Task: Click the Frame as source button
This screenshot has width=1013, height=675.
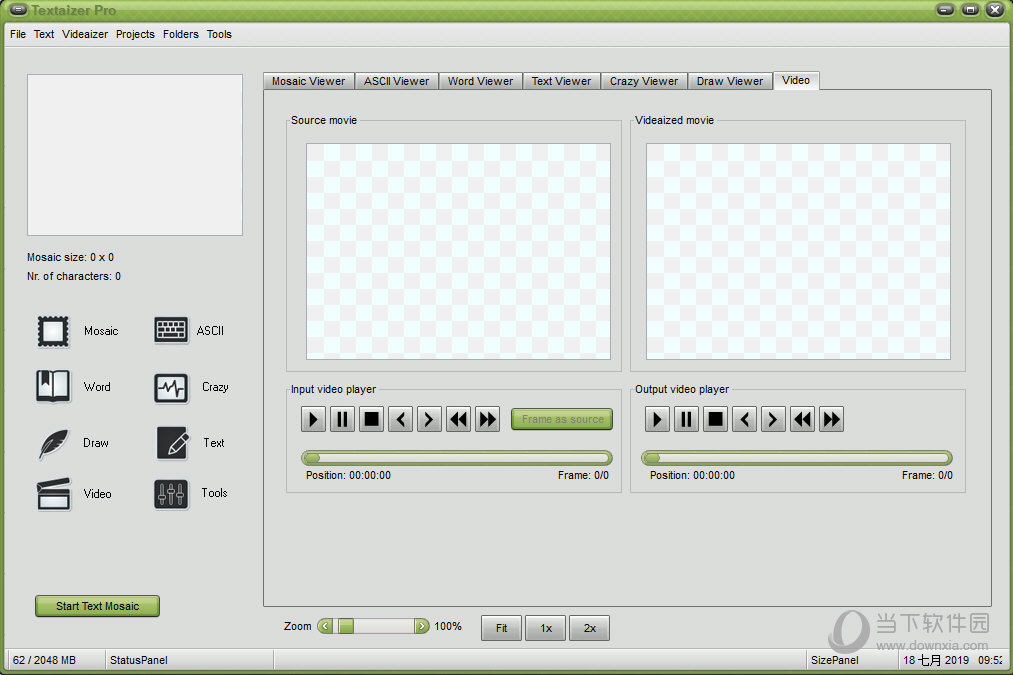Action: 562,419
